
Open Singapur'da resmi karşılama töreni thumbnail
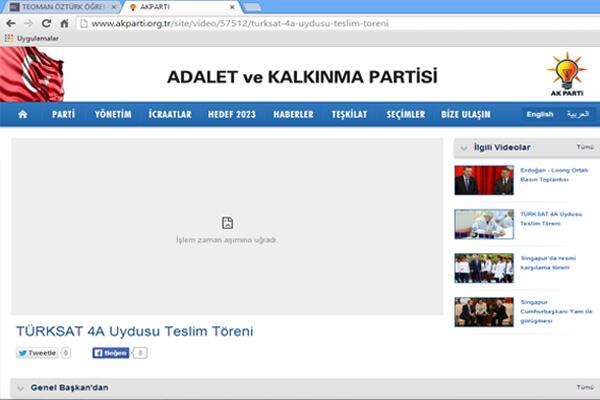[x=484, y=268]
